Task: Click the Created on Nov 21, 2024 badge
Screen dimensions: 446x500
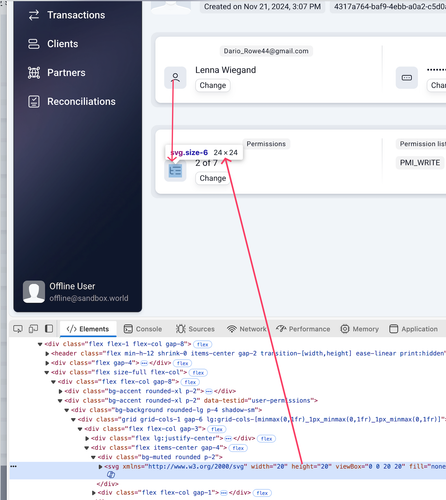Action: [262, 7]
